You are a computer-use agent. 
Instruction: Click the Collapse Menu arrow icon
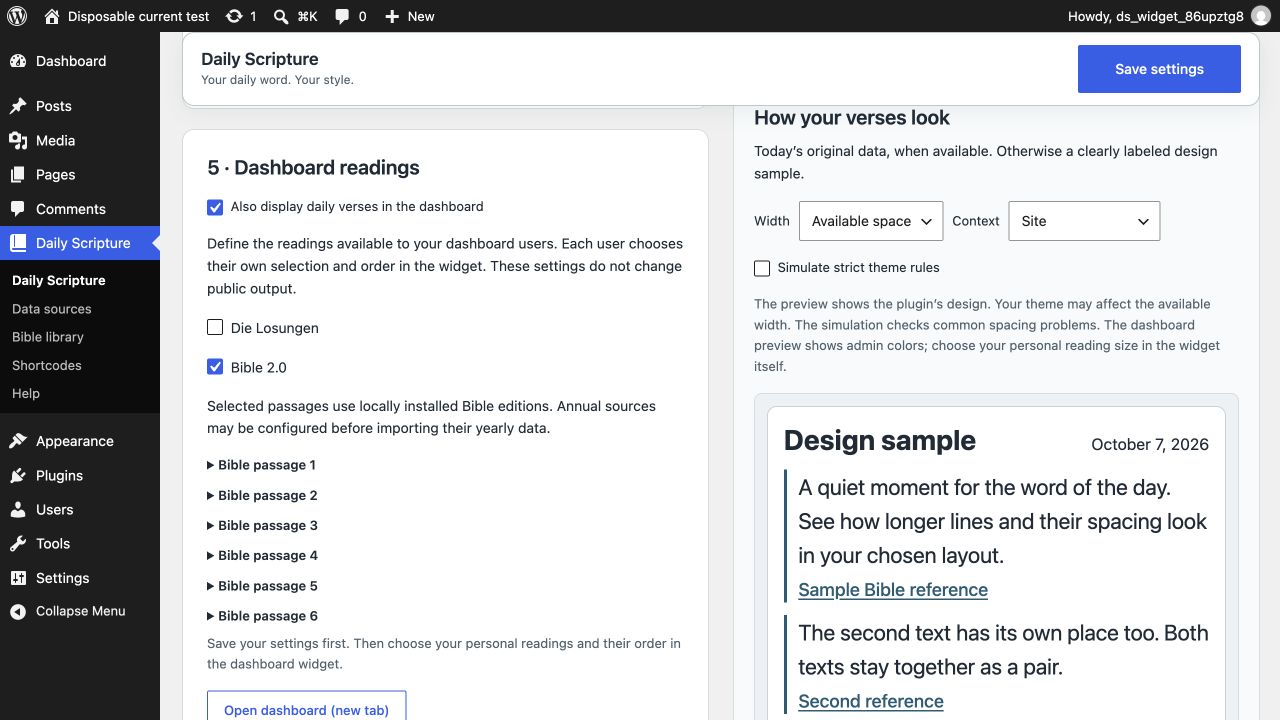tap(18, 611)
